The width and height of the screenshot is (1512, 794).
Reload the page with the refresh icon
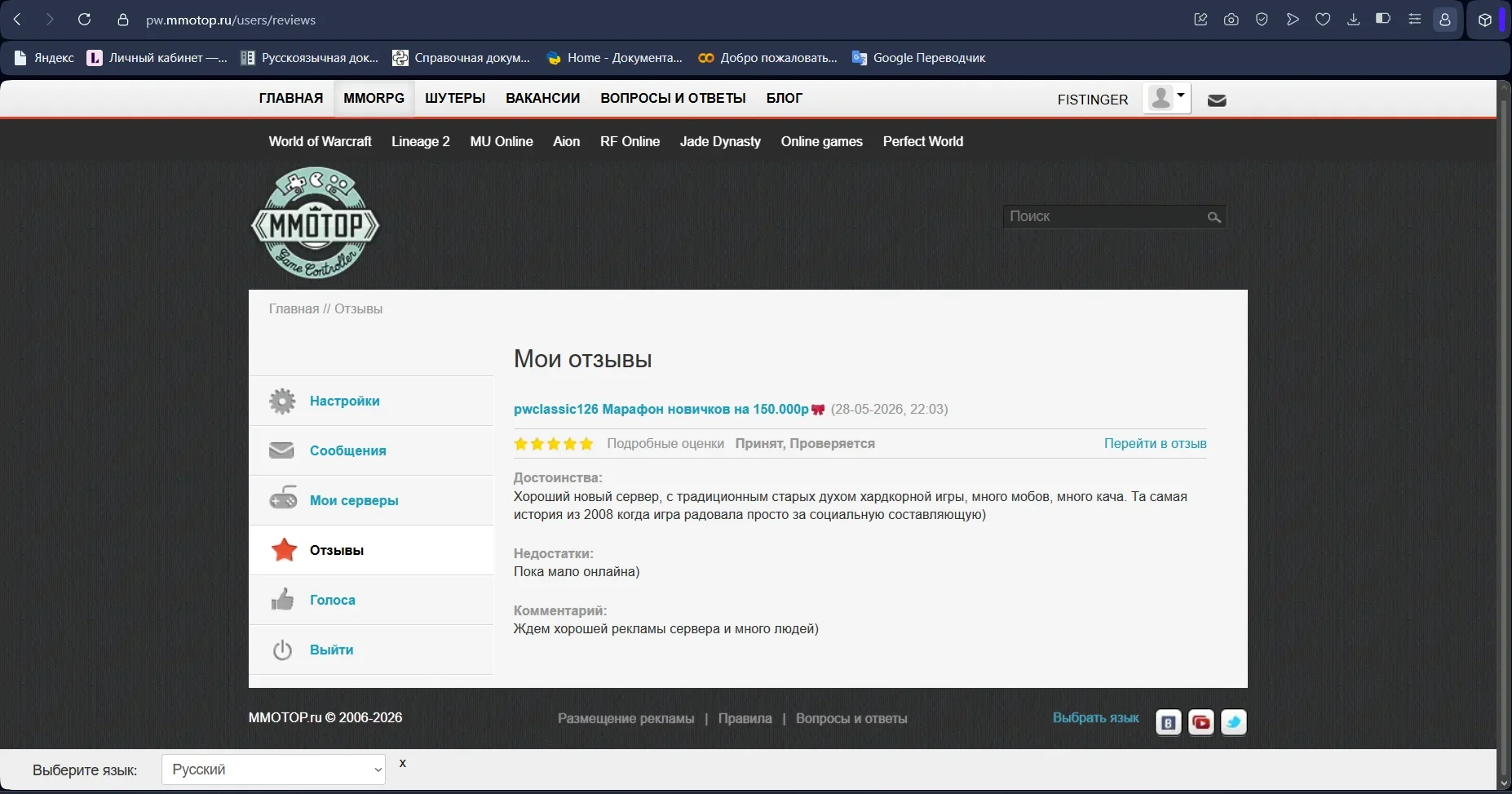(84, 20)
